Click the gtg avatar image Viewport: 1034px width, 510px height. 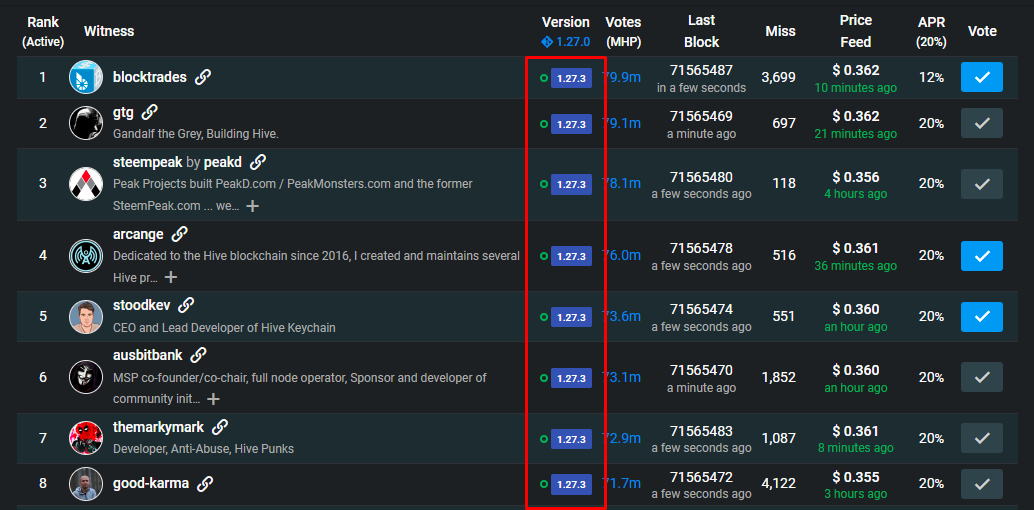[x=86, y=123]
